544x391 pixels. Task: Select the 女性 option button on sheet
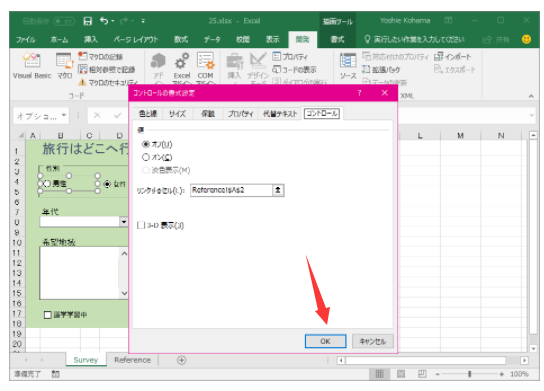pyautogui.click(x=107, y=184)
